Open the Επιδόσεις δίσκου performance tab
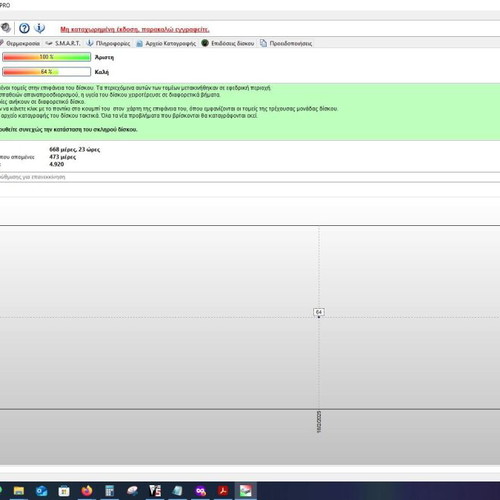Screen dimensions: 500x500 click(228, 43)
